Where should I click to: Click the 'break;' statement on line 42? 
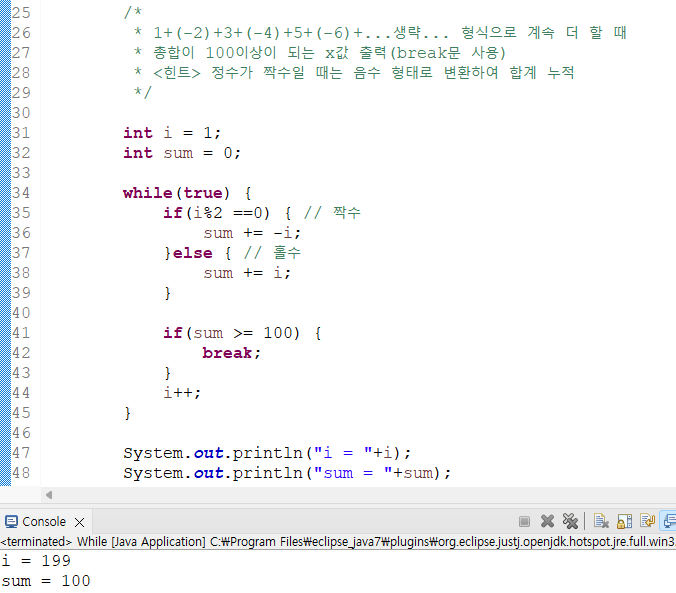232,353
